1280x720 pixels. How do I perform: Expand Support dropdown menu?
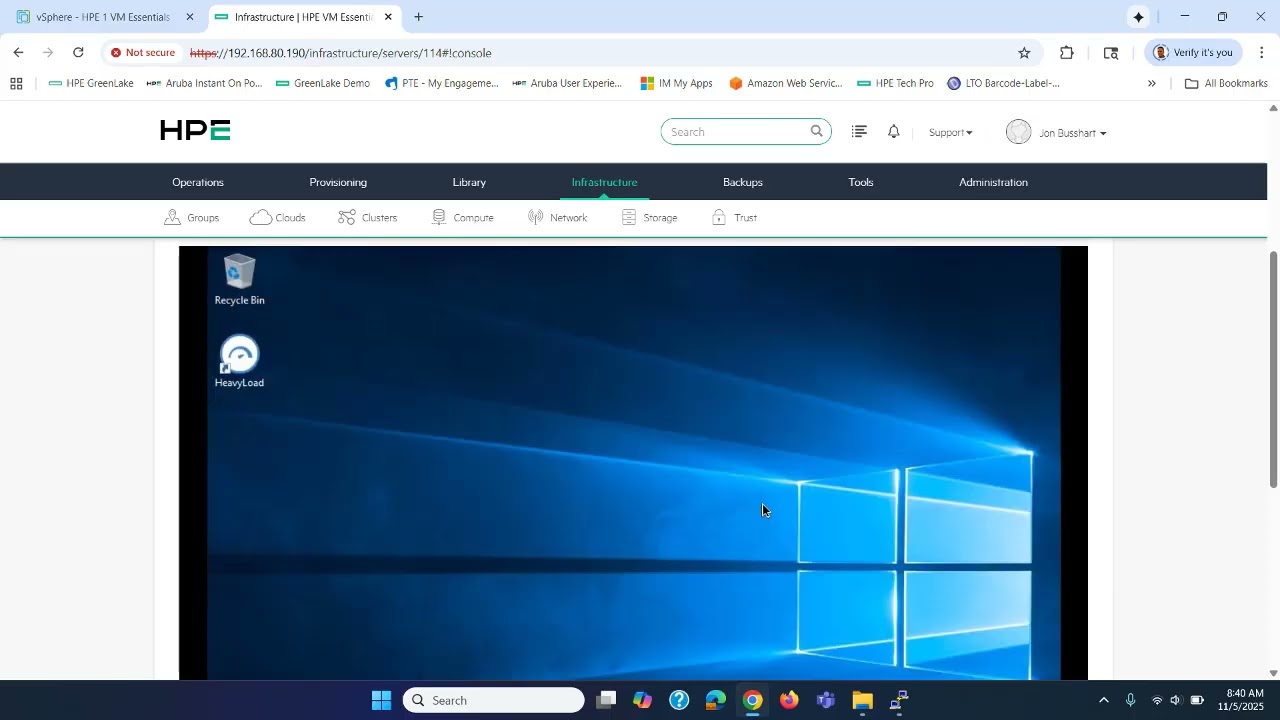[x=950, y=132]
